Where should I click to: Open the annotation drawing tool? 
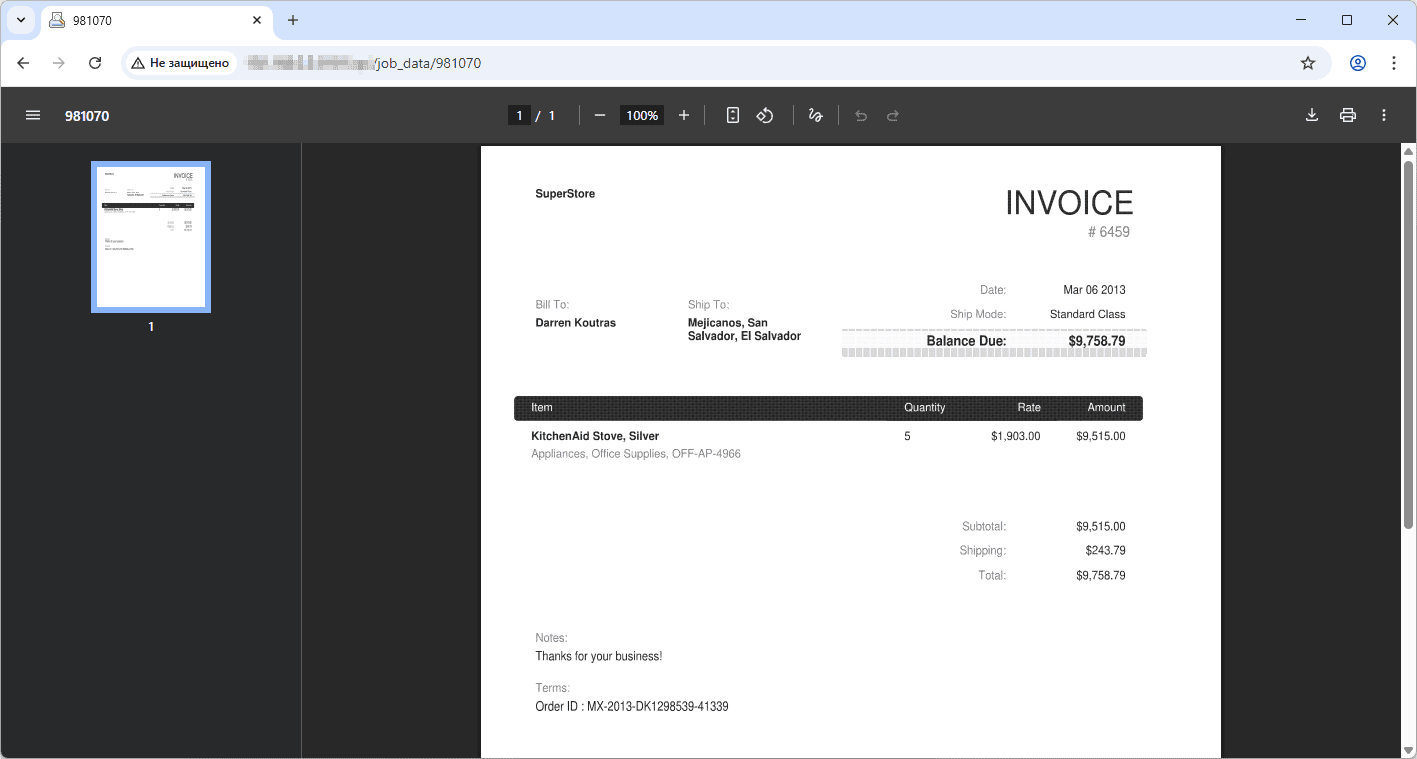[815, 115]
